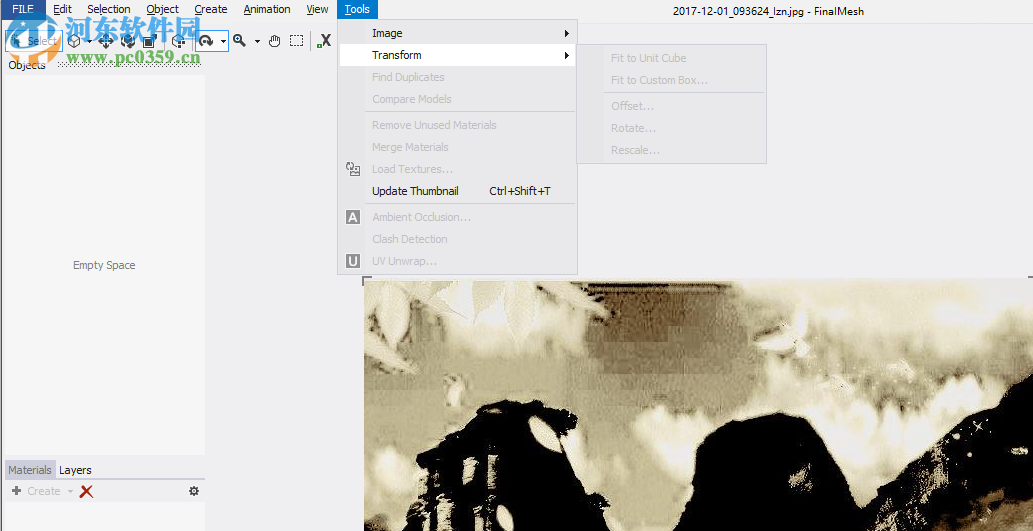
Task: Open the orbit tool dropdown arrow
Action: [x=223, y=41]
